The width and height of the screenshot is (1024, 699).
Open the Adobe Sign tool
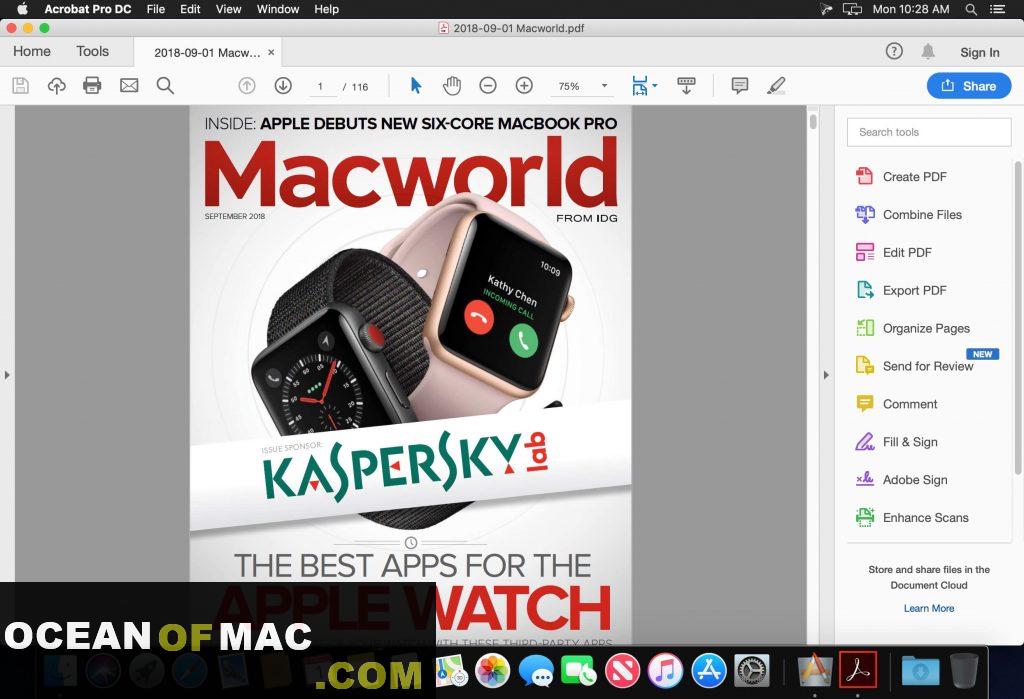[901, 480]
